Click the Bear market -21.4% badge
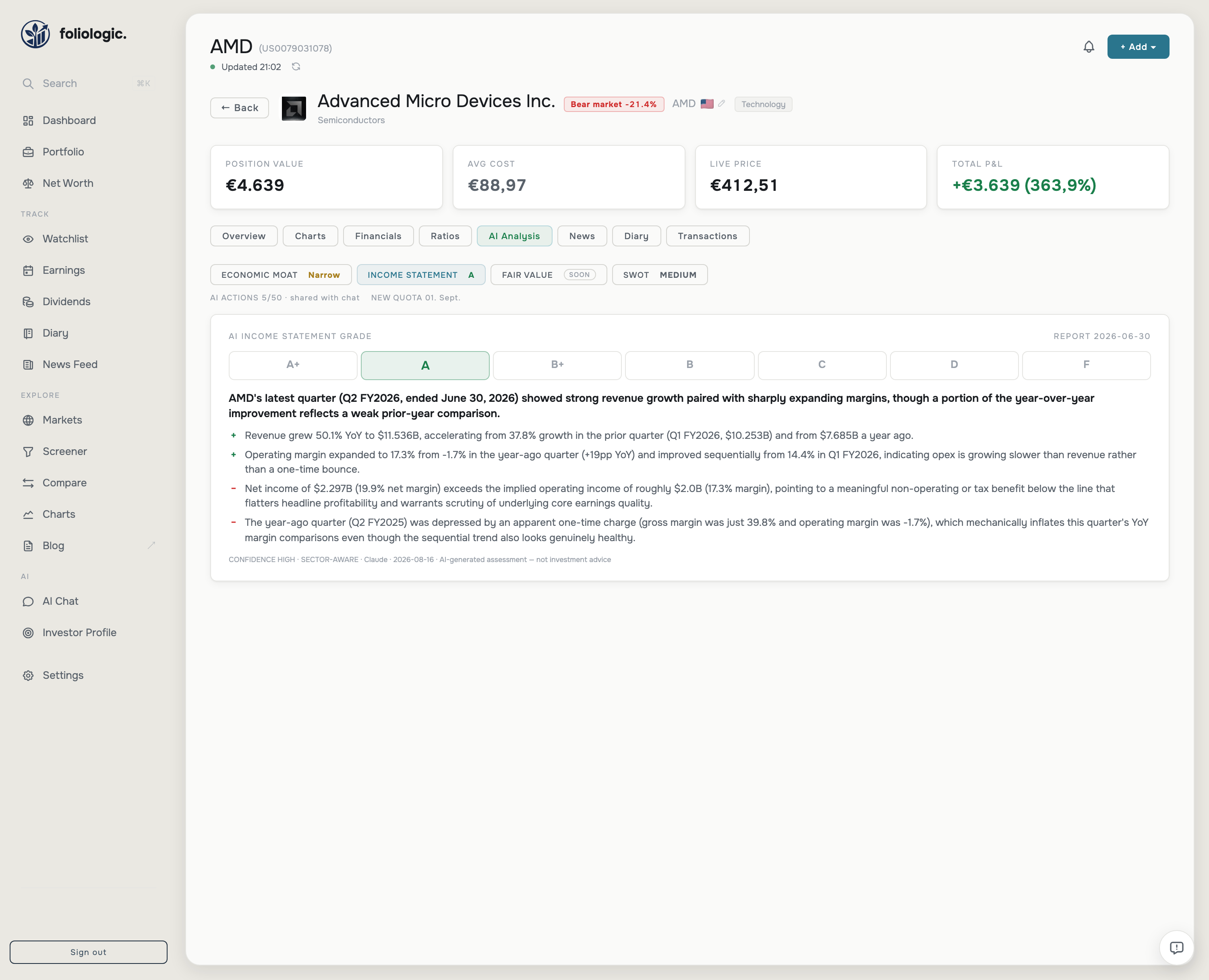The image size is (1209, 980). coord(614,104)
